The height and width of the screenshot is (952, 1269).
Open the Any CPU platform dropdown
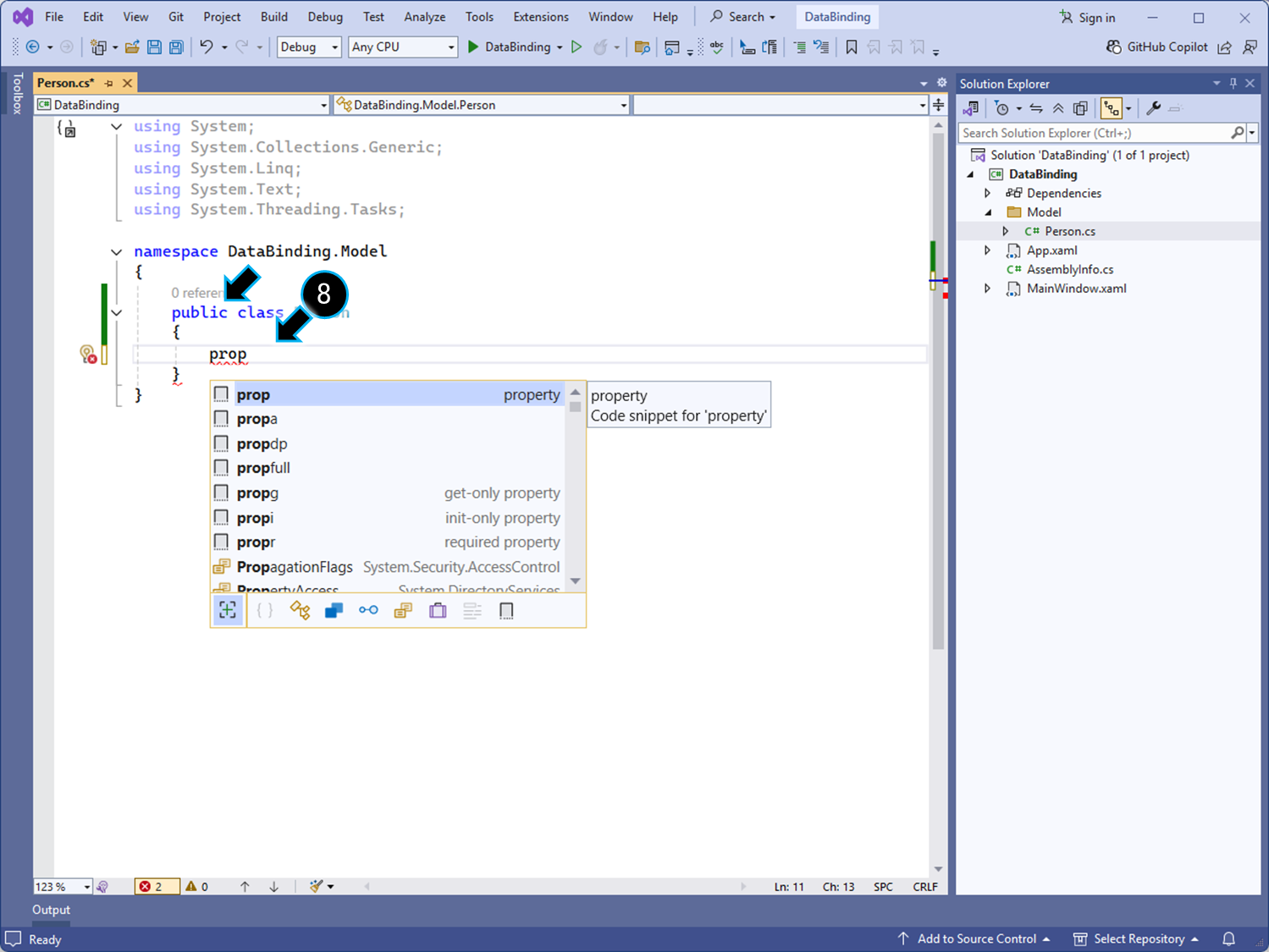tap(404, 47)
